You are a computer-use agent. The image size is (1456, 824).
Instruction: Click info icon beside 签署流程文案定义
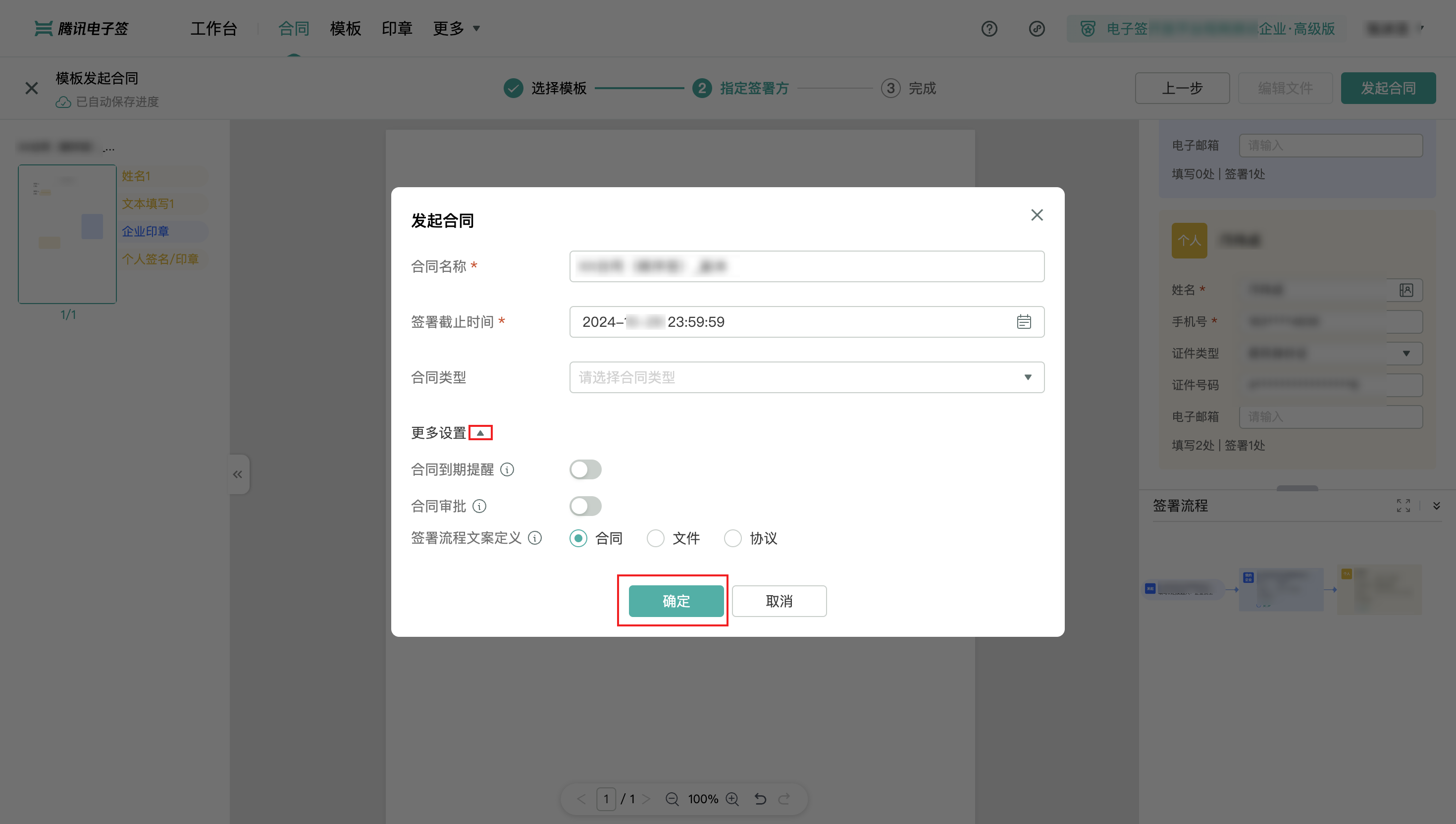coord(535,538)
